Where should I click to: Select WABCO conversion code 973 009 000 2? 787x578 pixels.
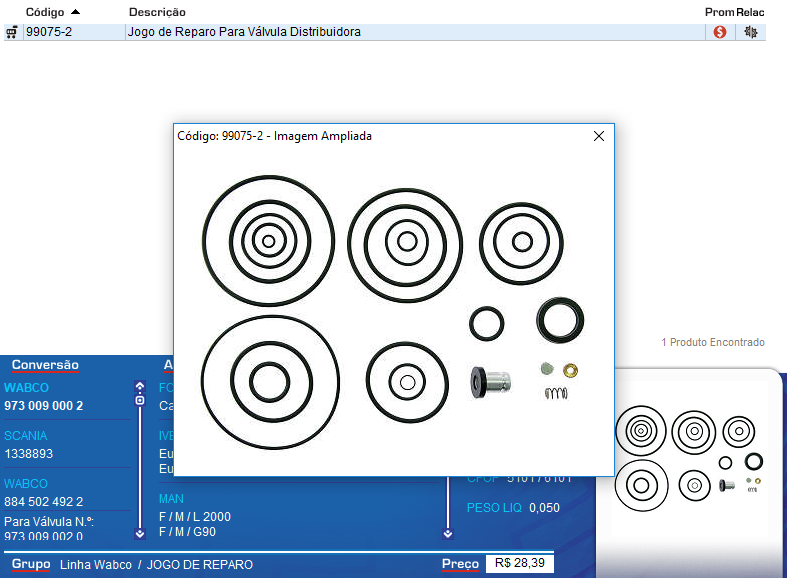[44, 405]
